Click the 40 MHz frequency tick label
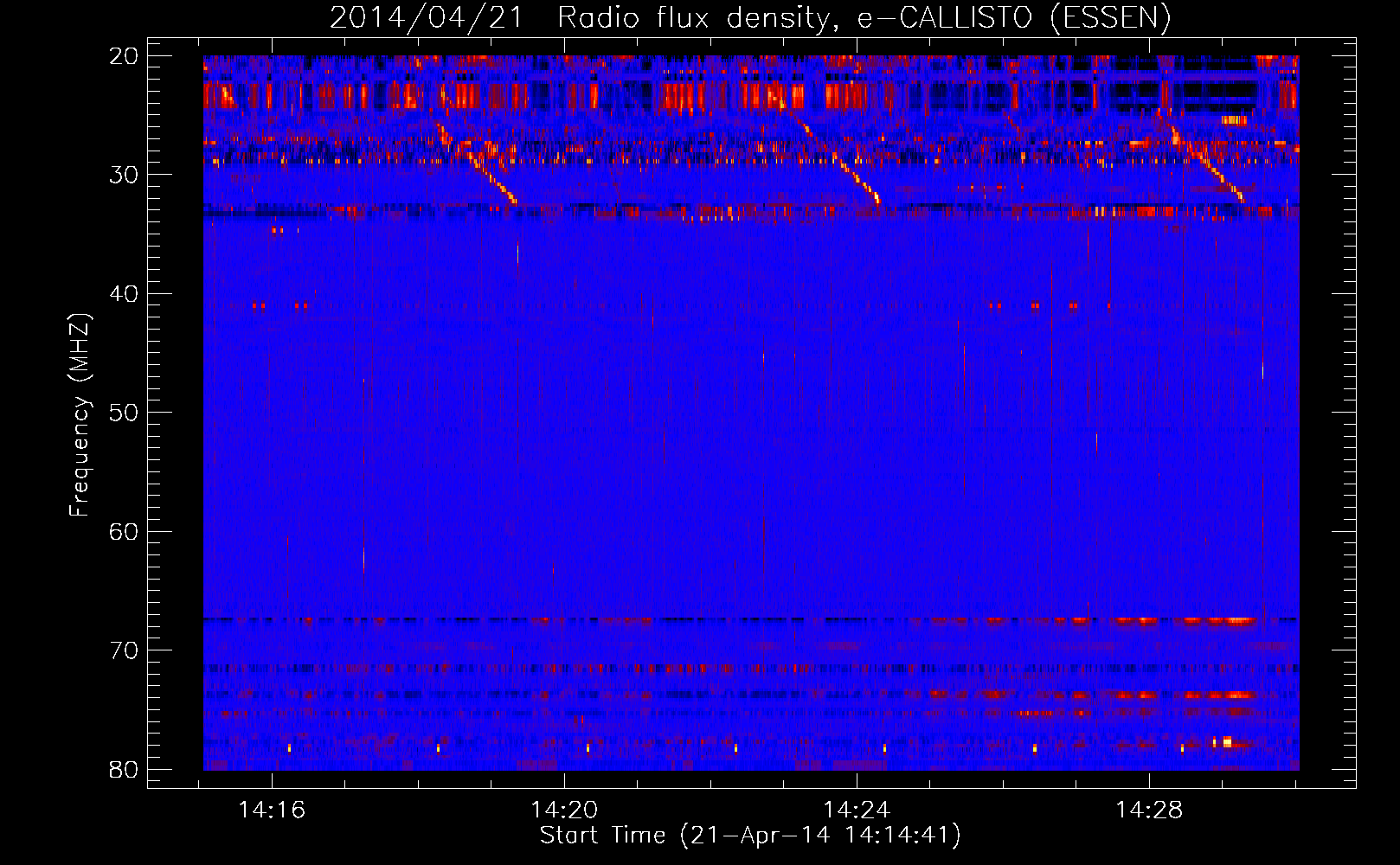The height and width of the screenshot is (865, 1400). click(124, 294)
